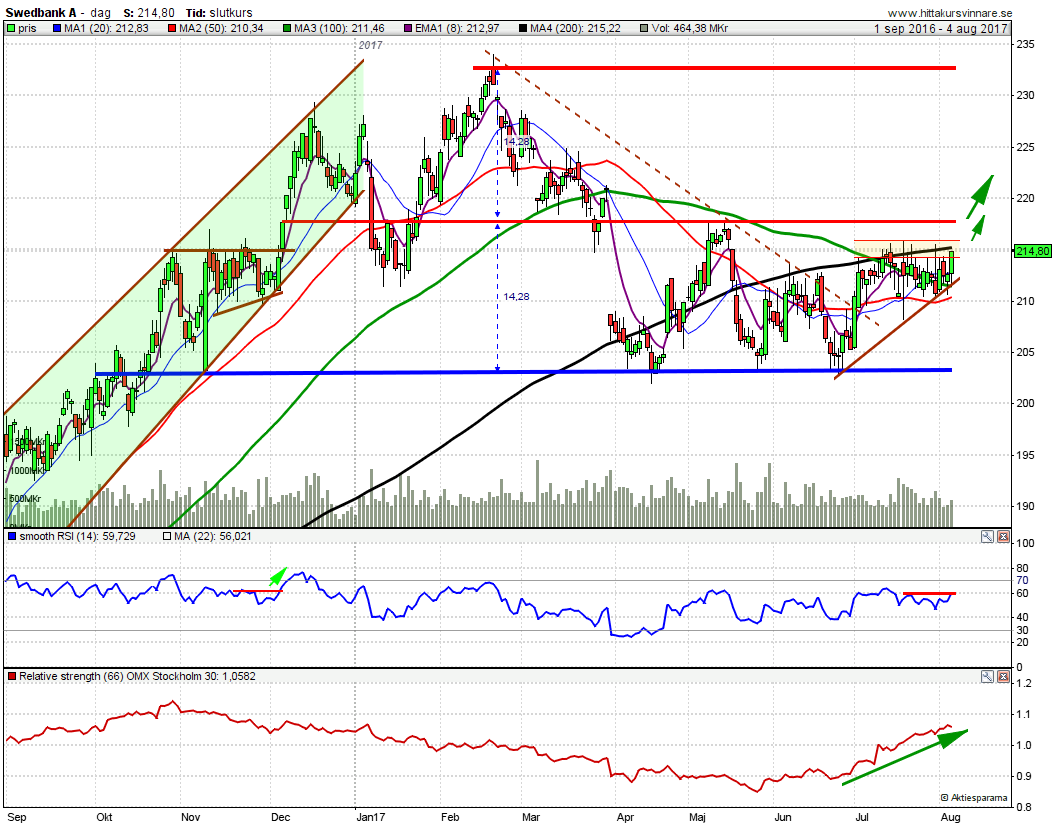Click the 'MA1 (20): 212,83' legend text

pos(106,28)
